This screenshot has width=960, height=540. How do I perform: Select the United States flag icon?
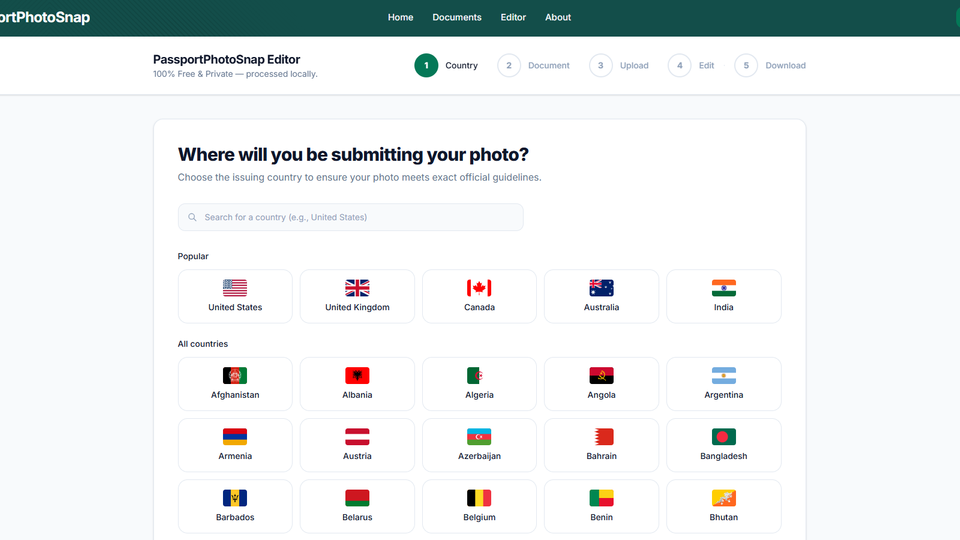coord(235,288)
